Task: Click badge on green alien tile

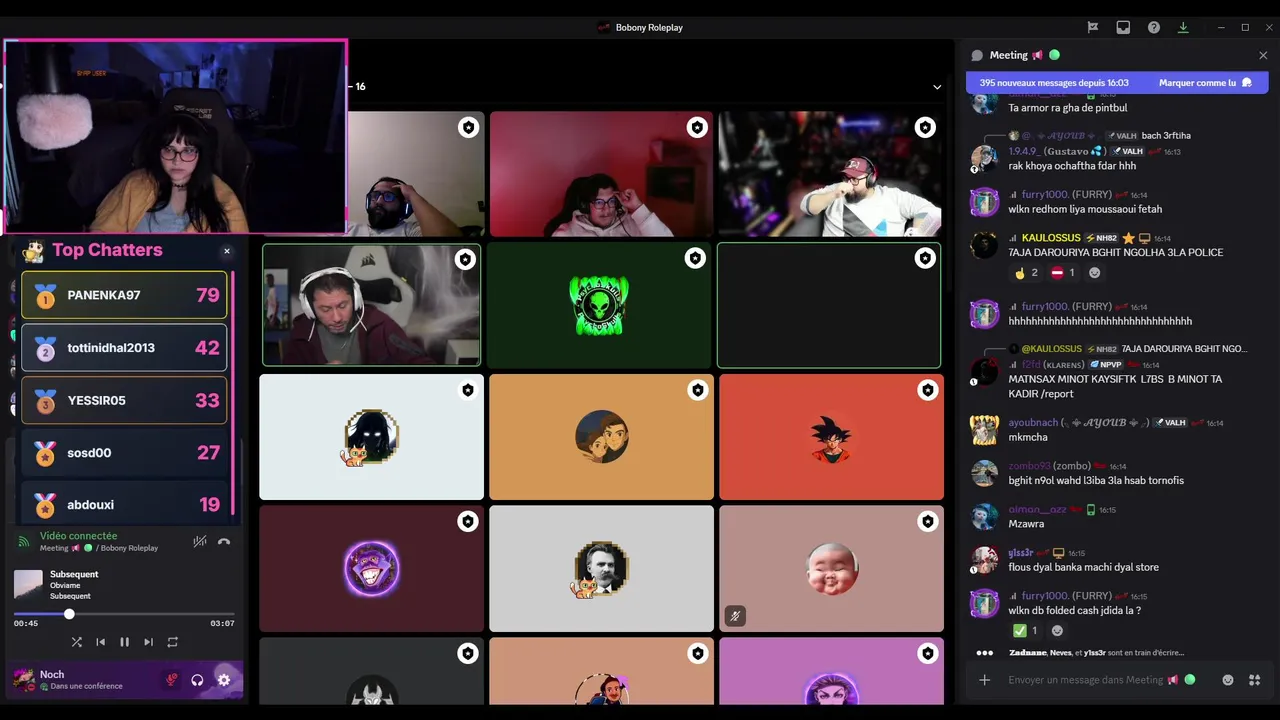Action: [x=695, y=259]
